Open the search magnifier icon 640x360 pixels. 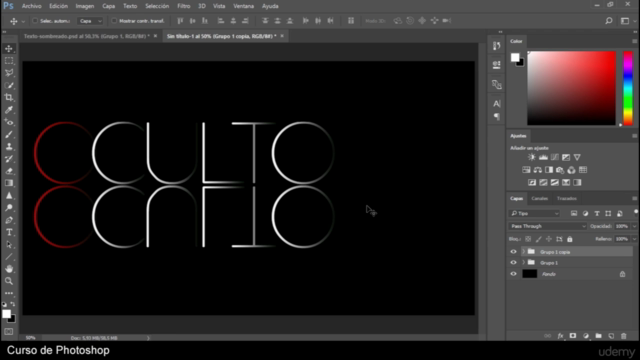[x=609, y=21]
